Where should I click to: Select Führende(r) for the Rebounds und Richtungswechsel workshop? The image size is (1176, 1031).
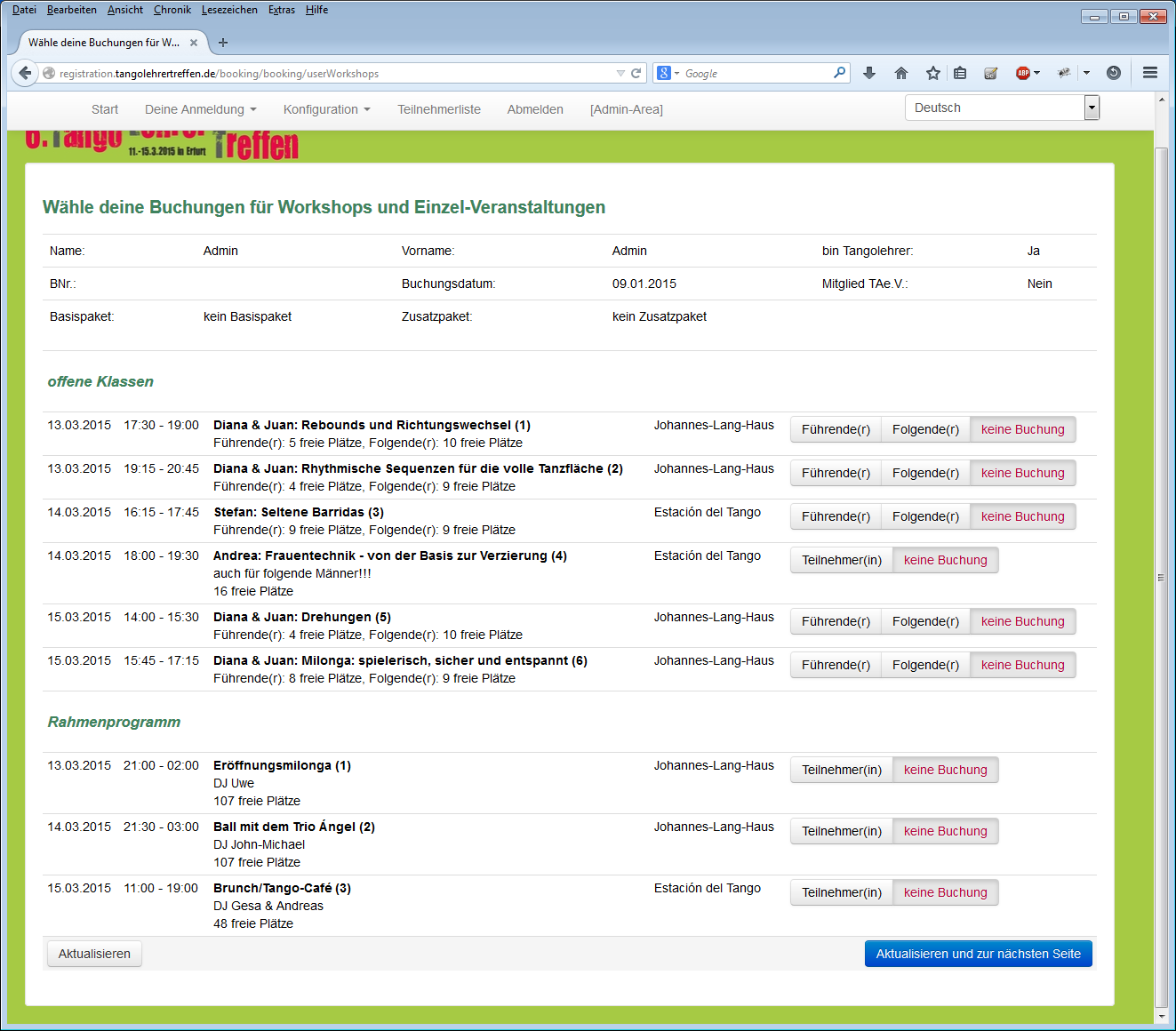836,429
